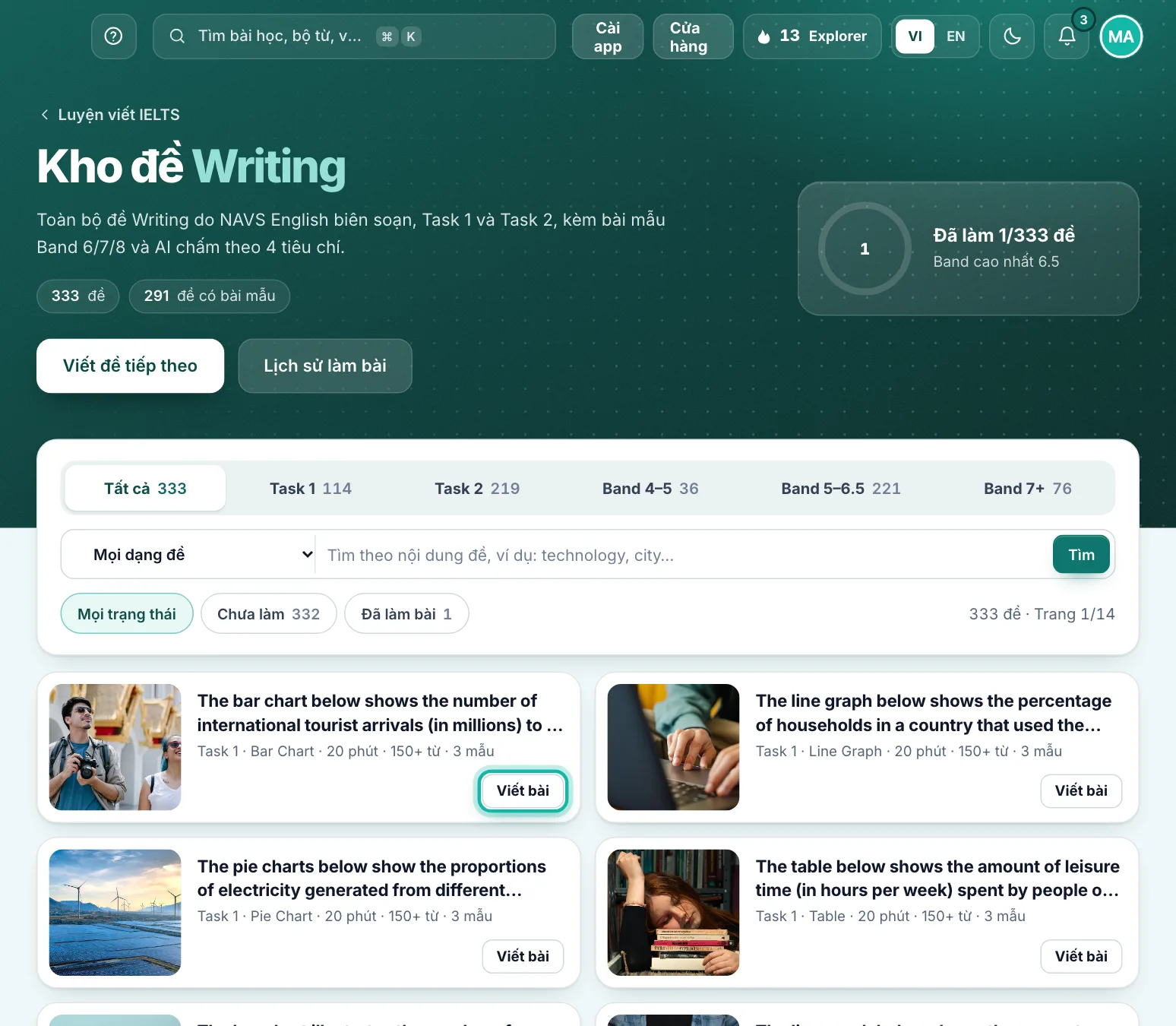Screen dimensions: 1176x1026
Task: Click the flame streak icon
Action: click(764, 36)
